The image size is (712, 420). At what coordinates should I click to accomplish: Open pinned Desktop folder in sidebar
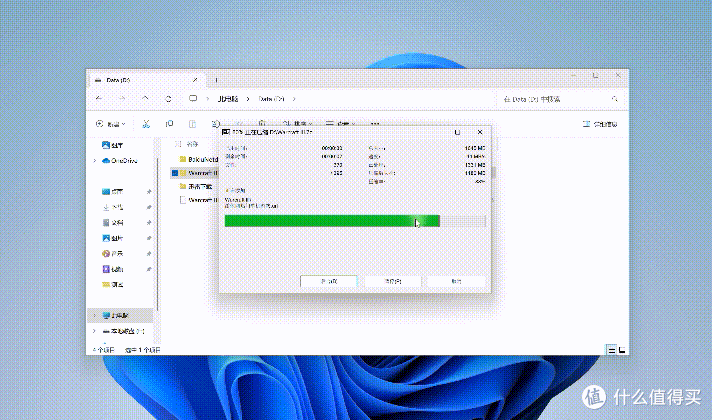click(x=113, y=192)
